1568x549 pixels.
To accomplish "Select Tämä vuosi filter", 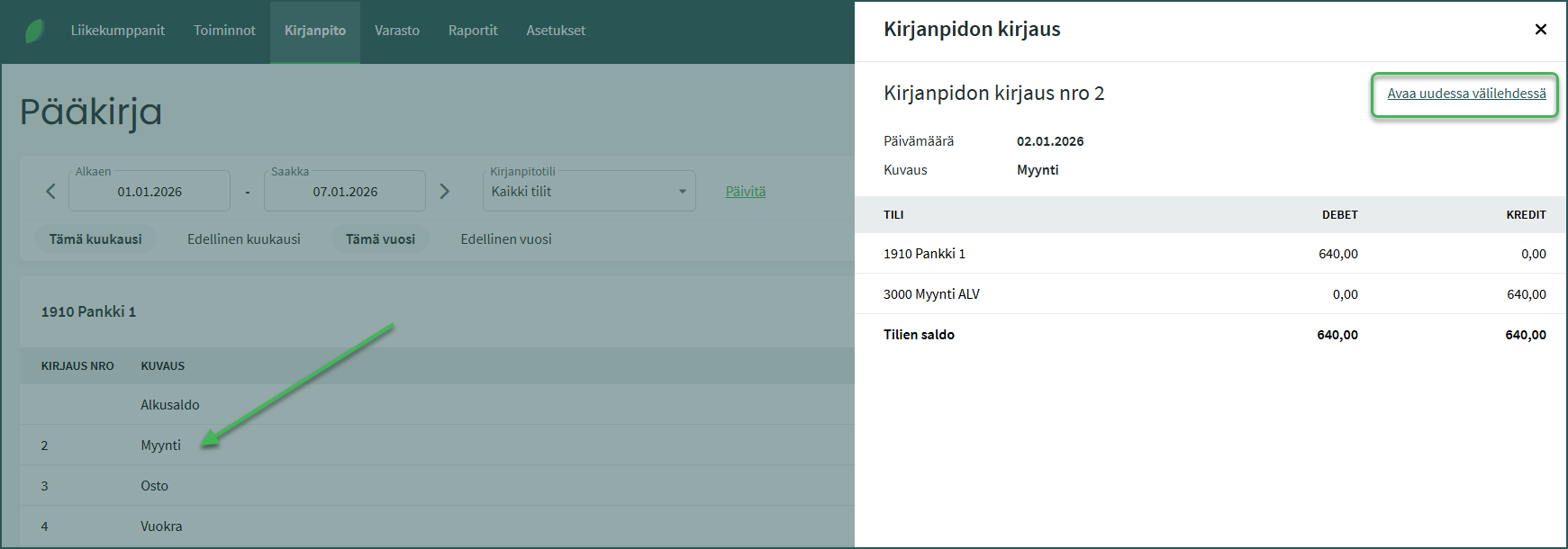I will tap(380, 239).
